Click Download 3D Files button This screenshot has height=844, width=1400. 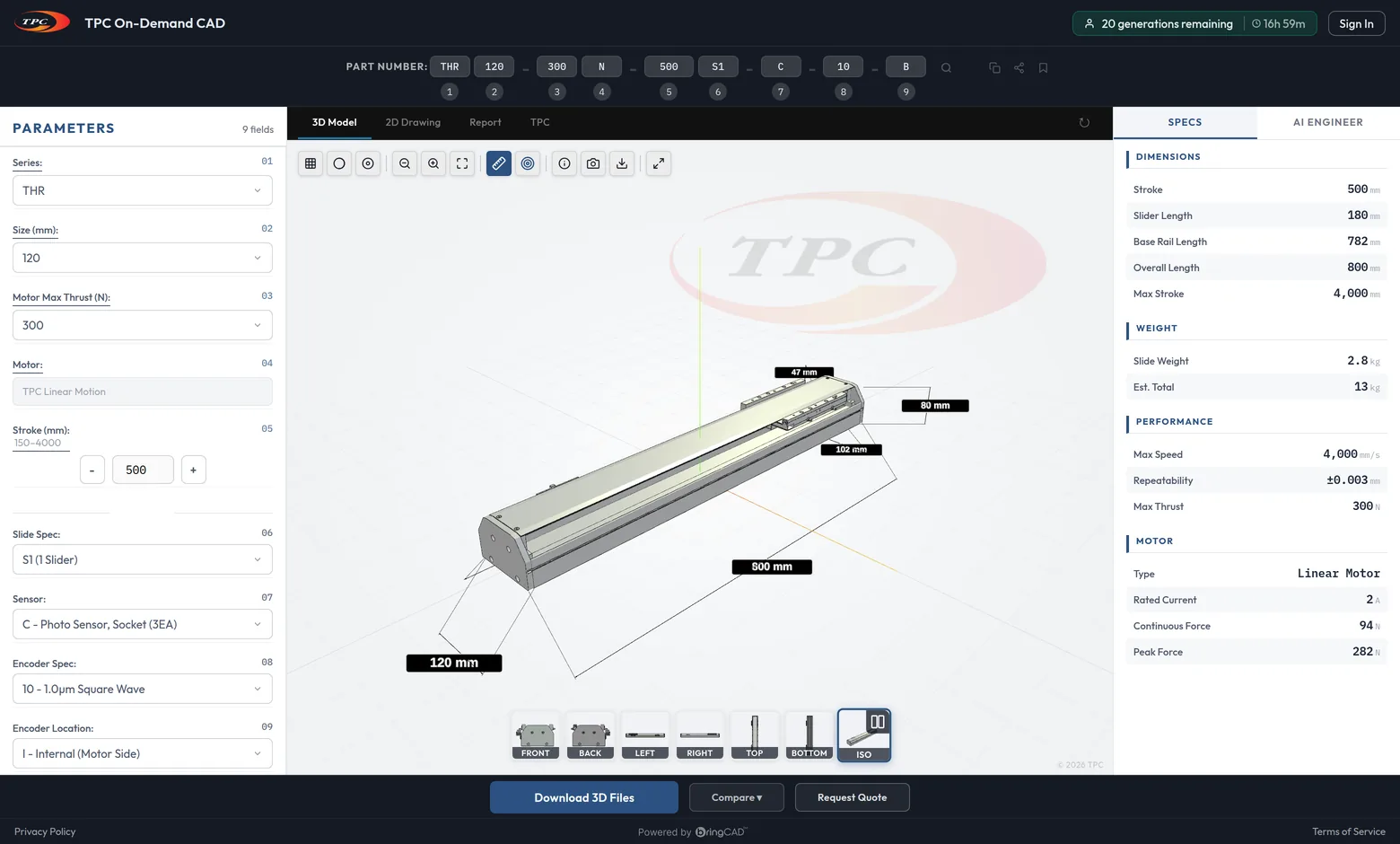(x=584, y=797)
